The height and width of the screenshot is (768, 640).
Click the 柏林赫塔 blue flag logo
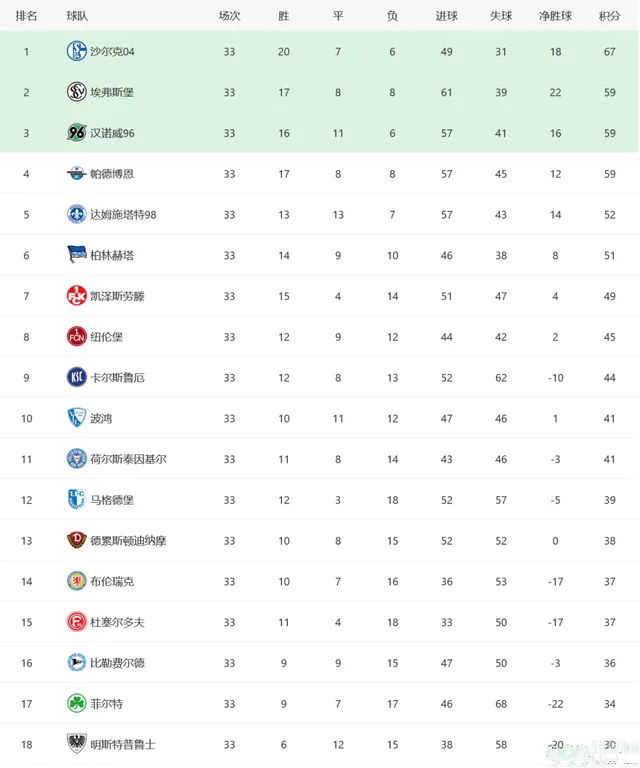tap(76, 255)
